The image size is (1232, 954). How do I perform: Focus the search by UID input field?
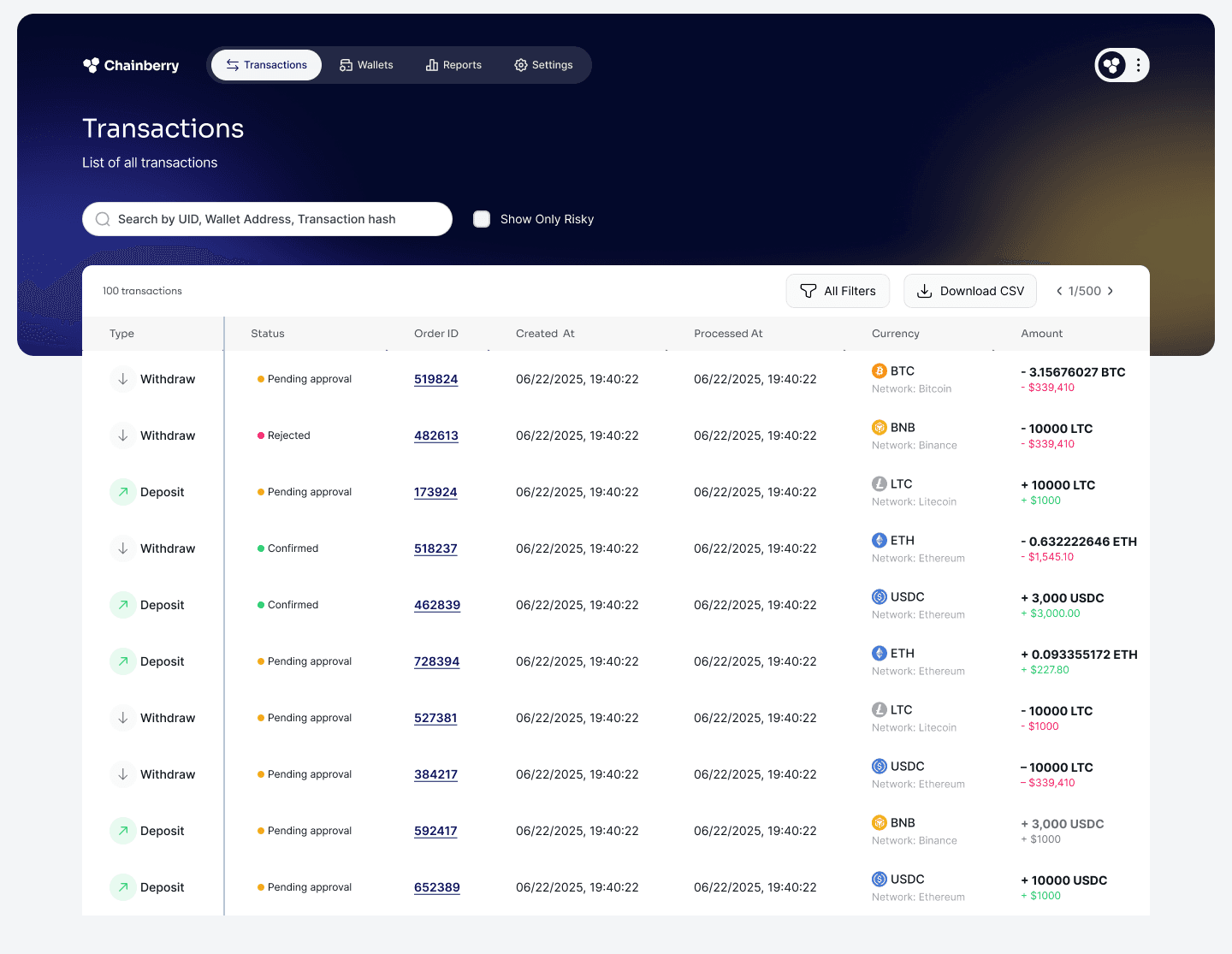click(267, 219)
